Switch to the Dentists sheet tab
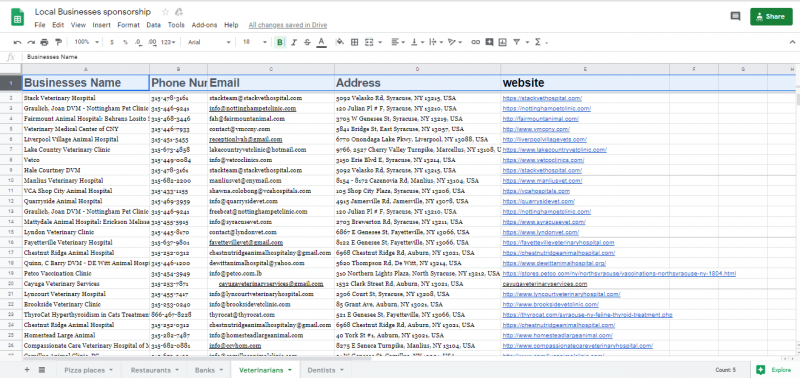 point(326,370)
